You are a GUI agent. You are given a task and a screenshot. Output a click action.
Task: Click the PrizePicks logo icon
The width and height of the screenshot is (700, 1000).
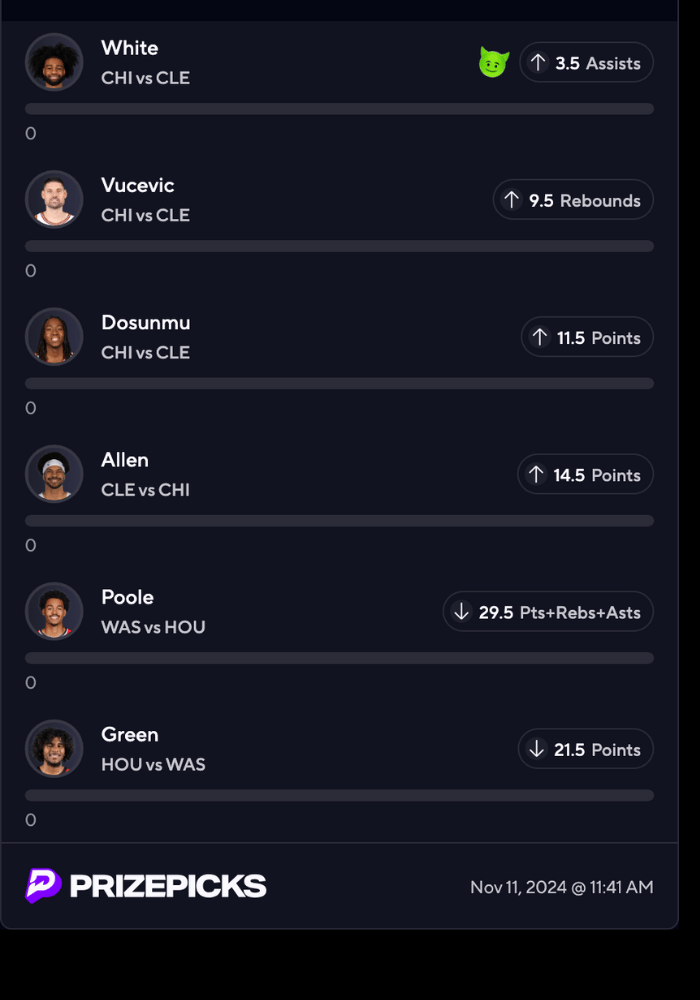pyautogui.click(x=43, y=886)
